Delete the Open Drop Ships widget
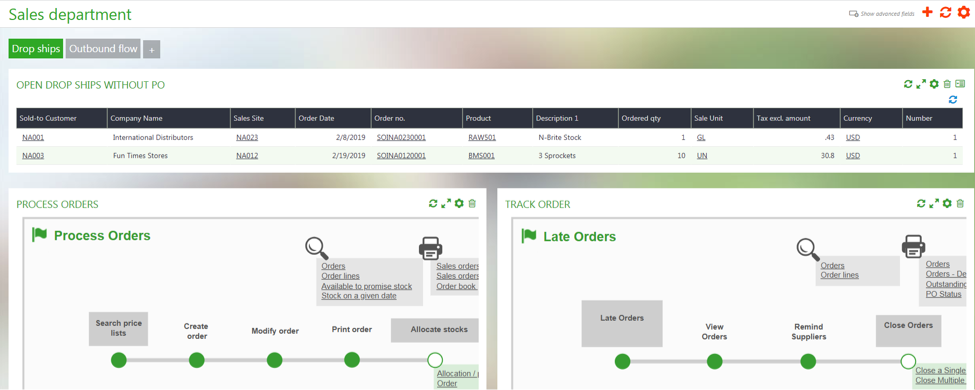Screen dimensions: 975x390 click(x=947, y=84)
